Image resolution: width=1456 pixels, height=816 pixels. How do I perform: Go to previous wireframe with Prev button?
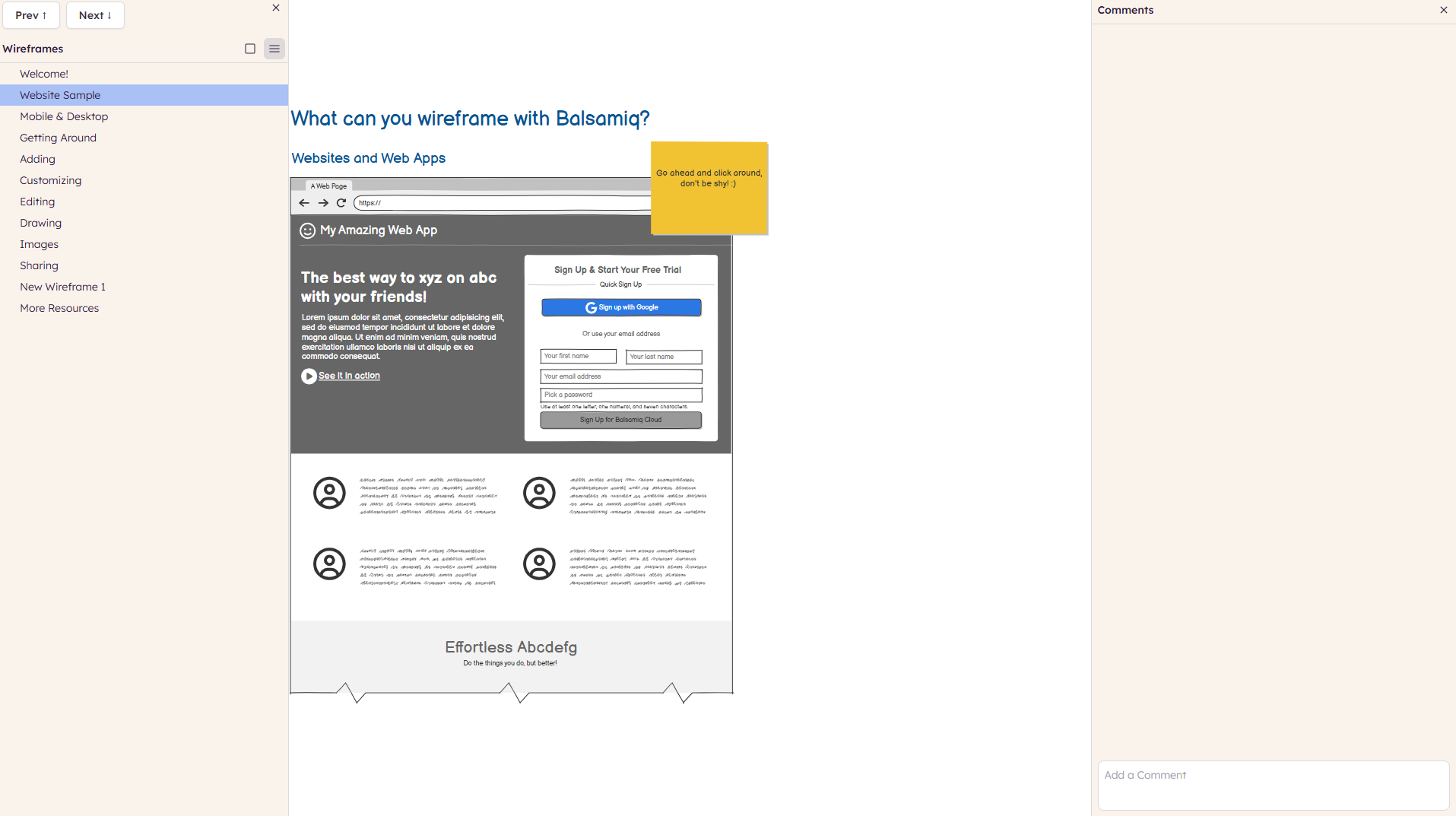[31, 15]
